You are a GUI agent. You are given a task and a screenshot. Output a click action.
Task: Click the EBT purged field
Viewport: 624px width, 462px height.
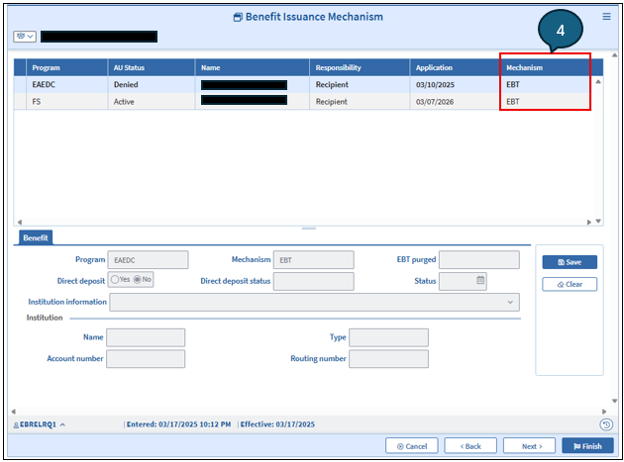(x=479, y=259)
